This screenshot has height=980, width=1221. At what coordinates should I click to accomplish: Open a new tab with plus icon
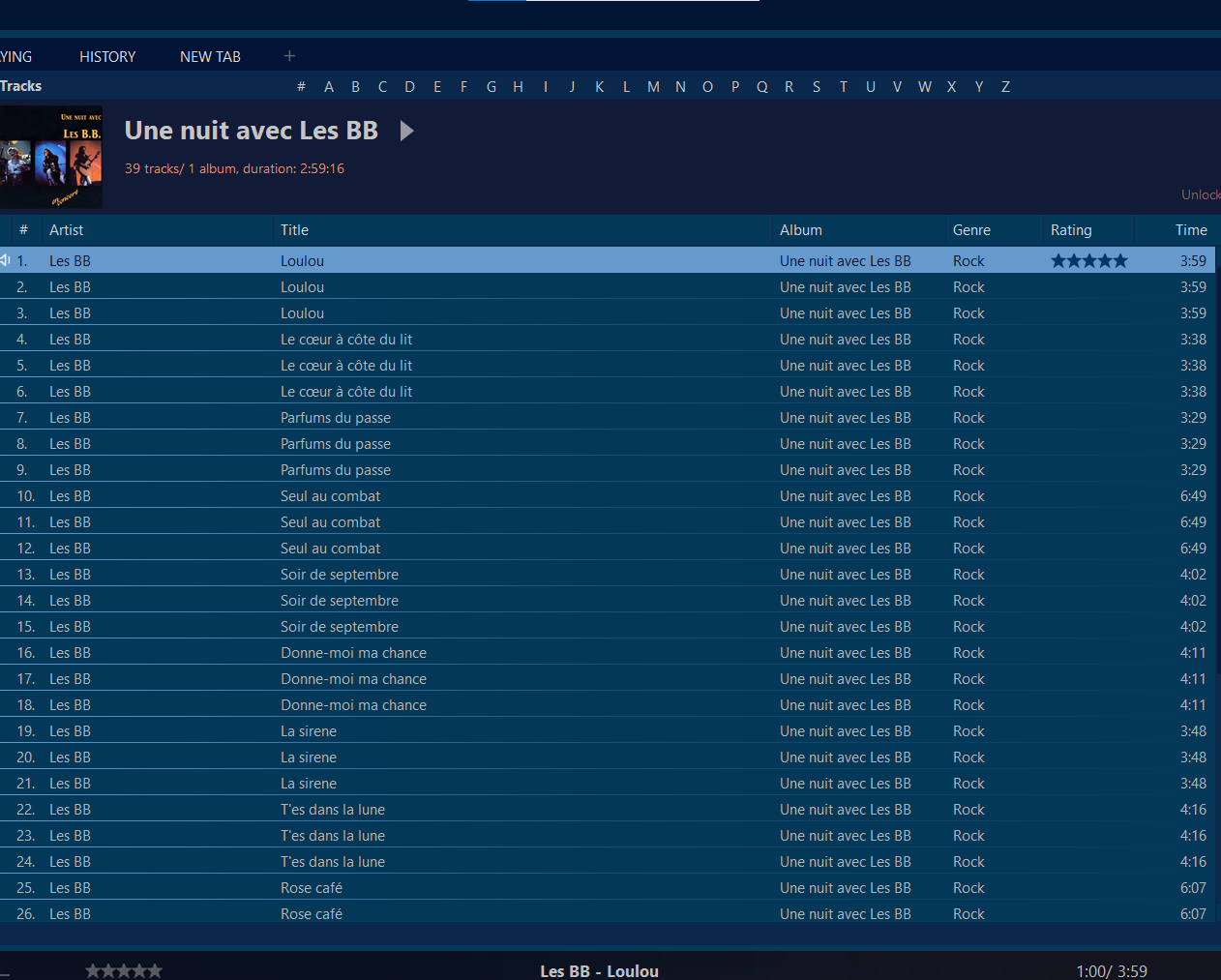[x=289, y=56]
